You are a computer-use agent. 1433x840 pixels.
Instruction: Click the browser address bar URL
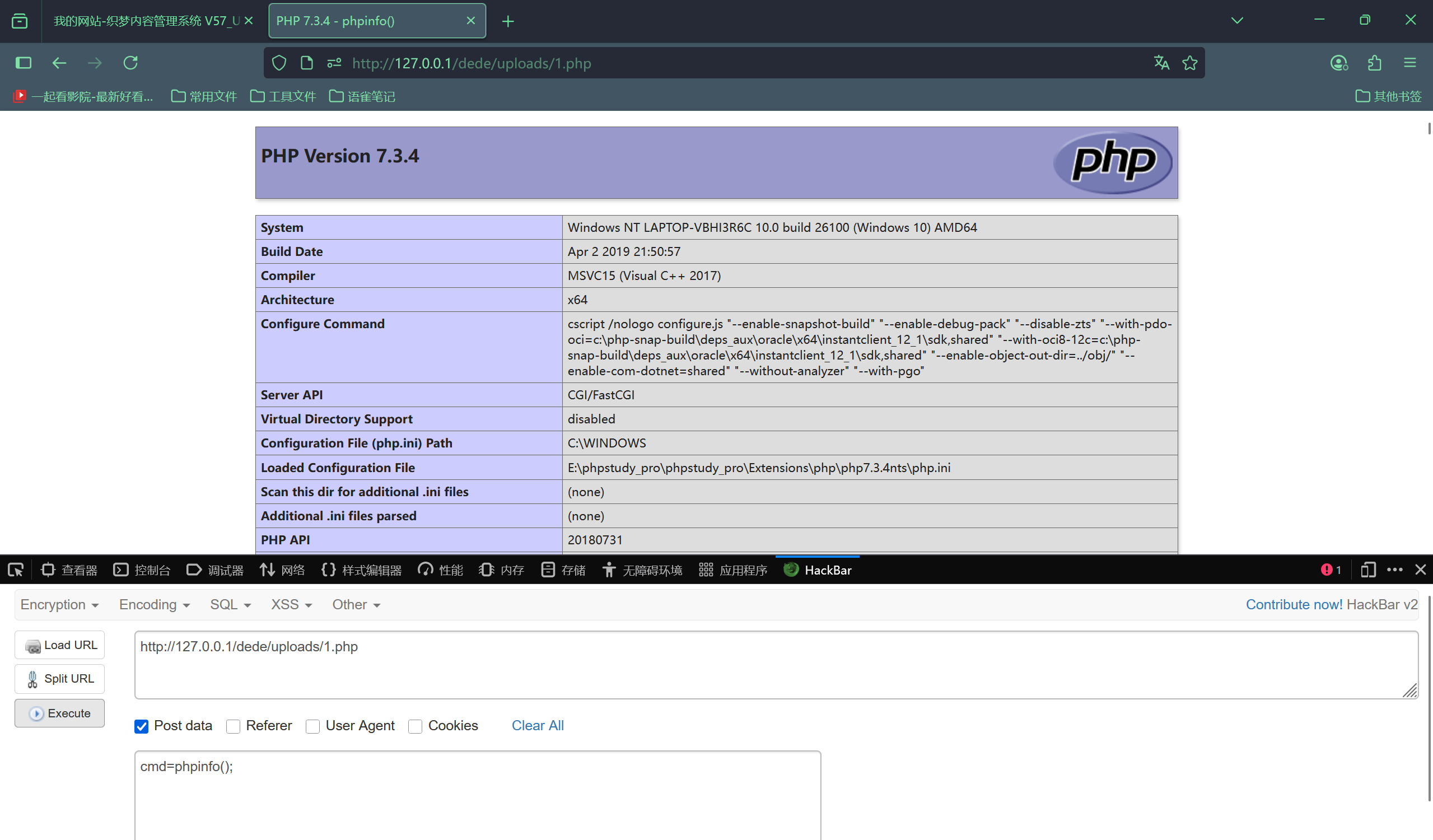point(472,63)
